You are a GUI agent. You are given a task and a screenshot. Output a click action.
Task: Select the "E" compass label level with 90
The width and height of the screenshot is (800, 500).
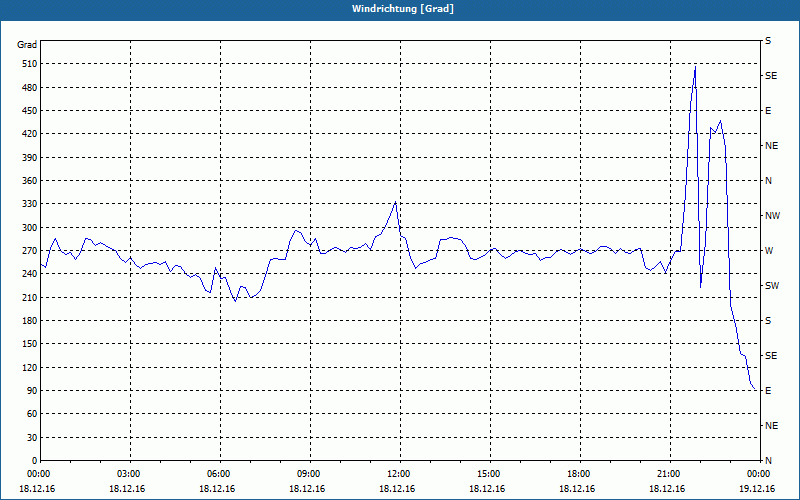(x=768, y=391)
